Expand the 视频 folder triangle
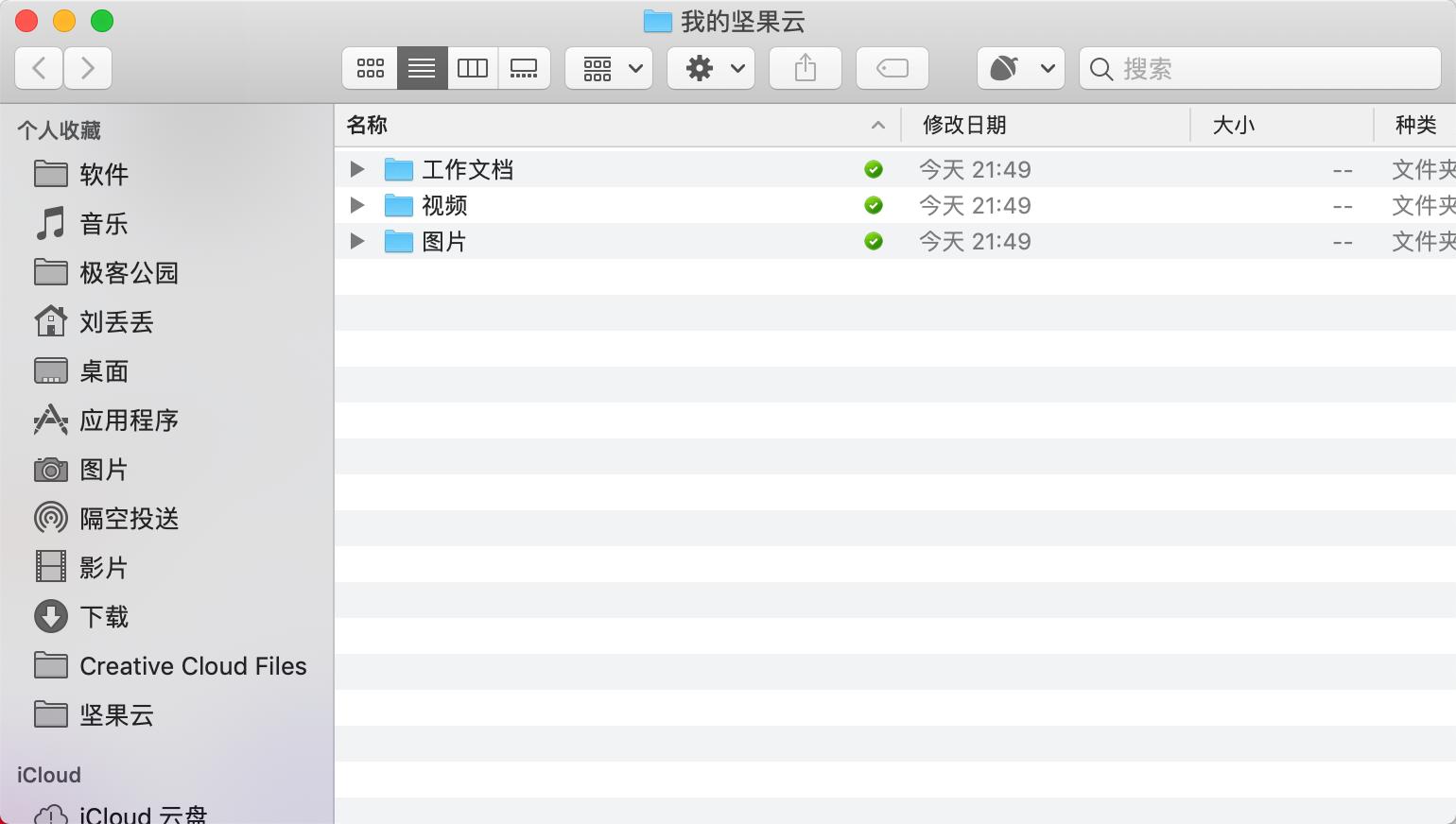 357,205
